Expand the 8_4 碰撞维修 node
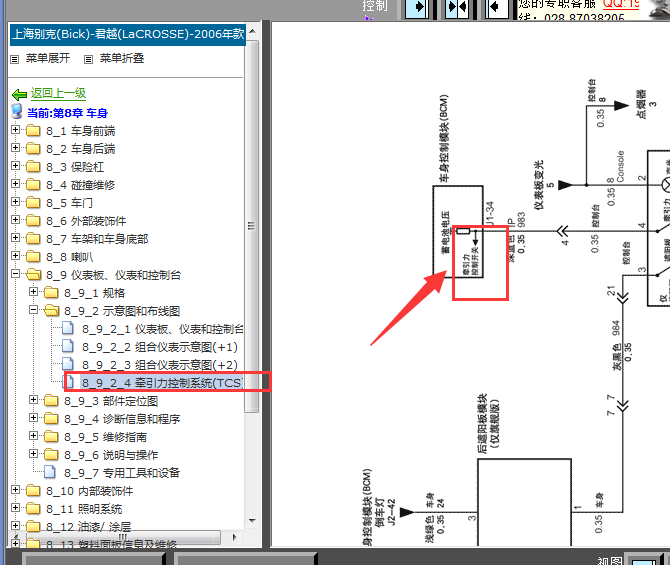 pyautogui.click(x=15, y=183)
